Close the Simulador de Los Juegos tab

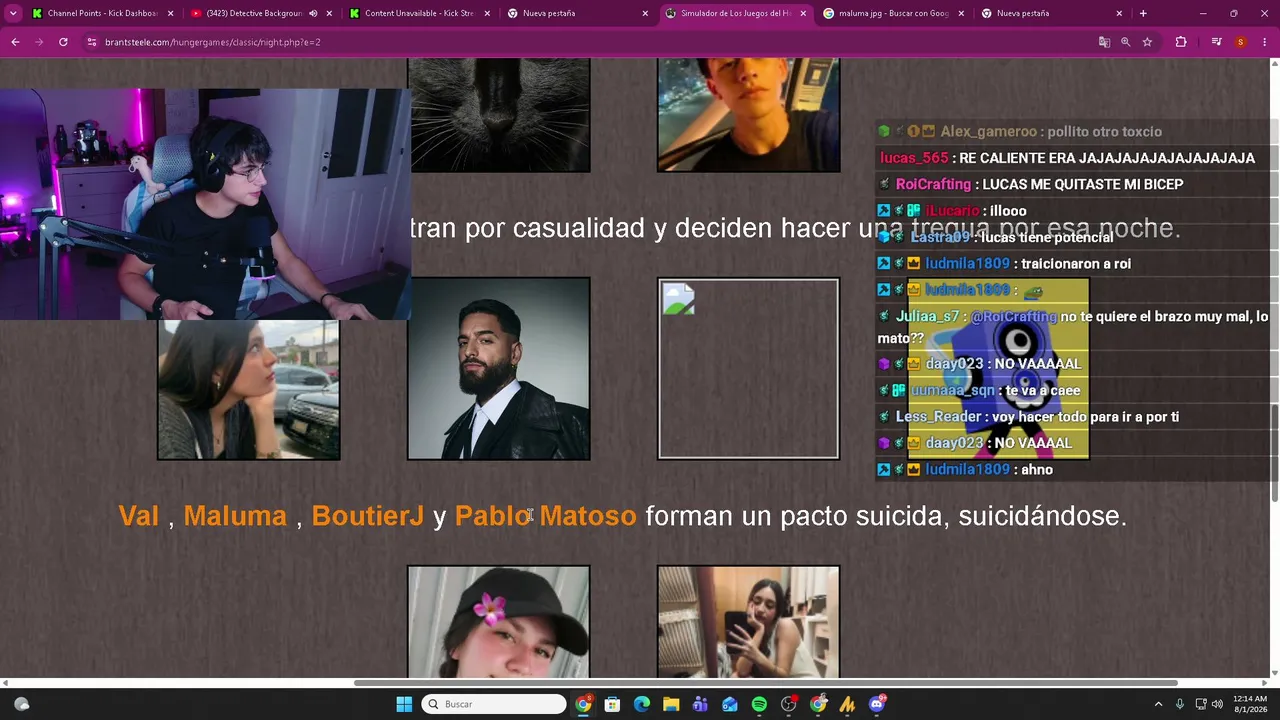tap(802, 13)
